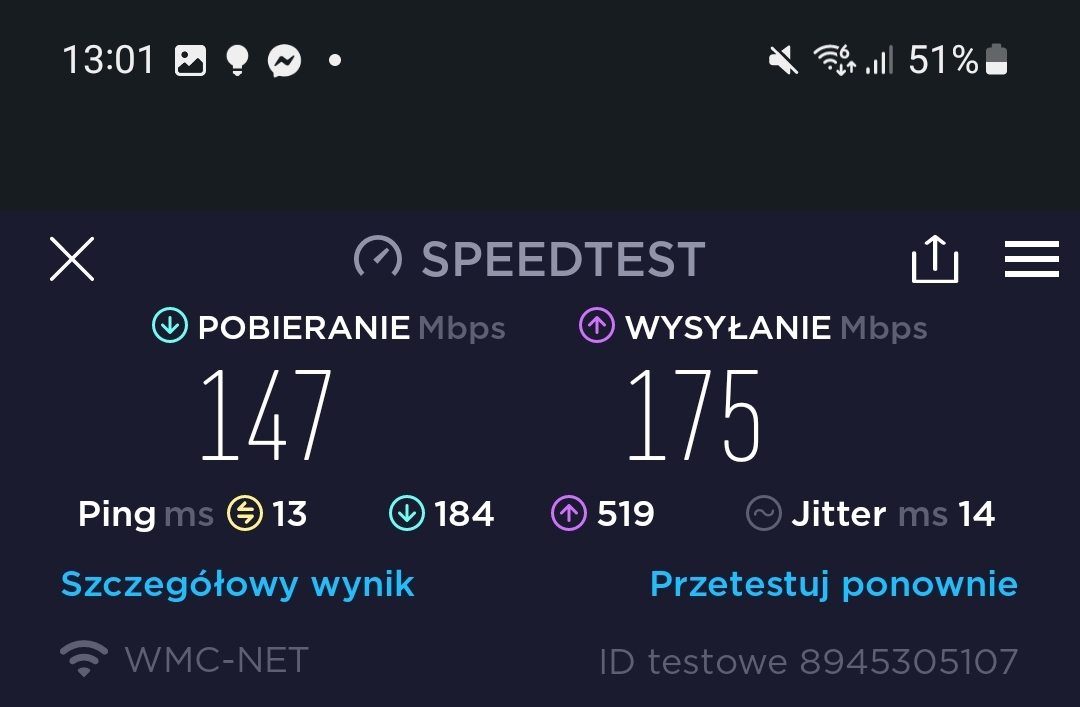Screen dimensions: 1080x707
Task: Open Szczegółowy wynik link
Action: pos(238,585)
